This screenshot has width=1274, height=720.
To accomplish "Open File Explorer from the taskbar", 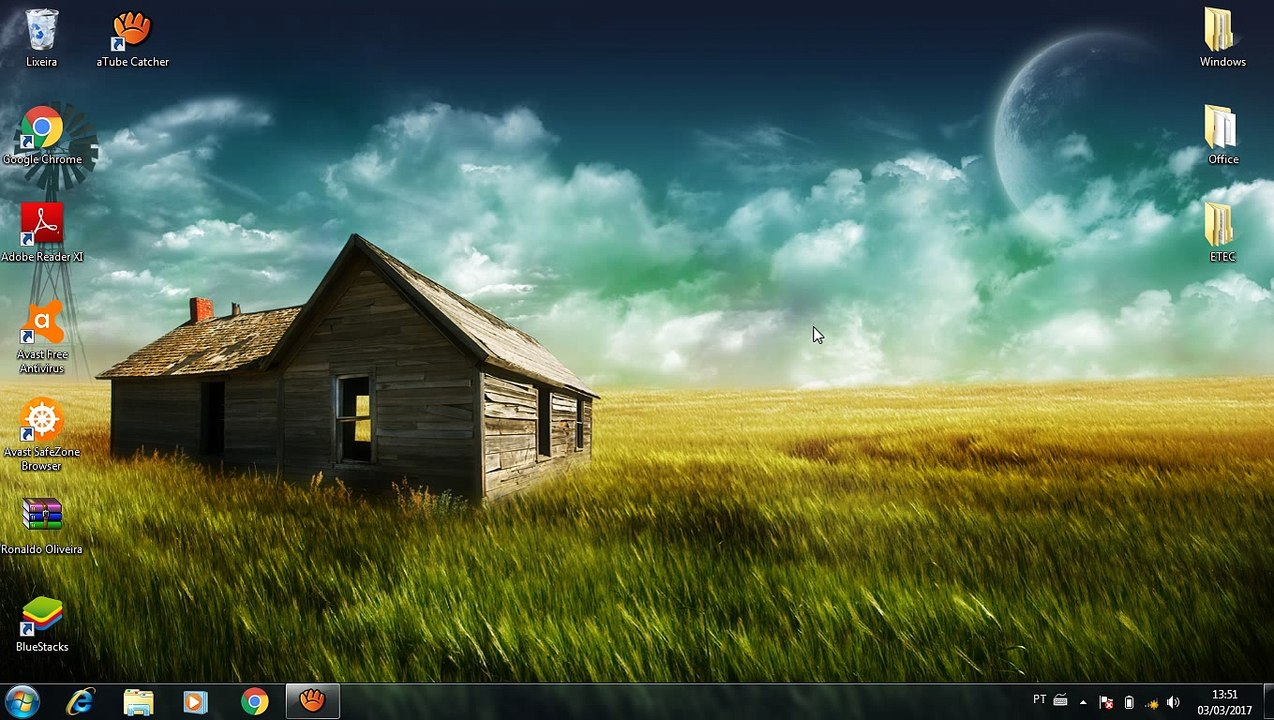I will 139,702.
